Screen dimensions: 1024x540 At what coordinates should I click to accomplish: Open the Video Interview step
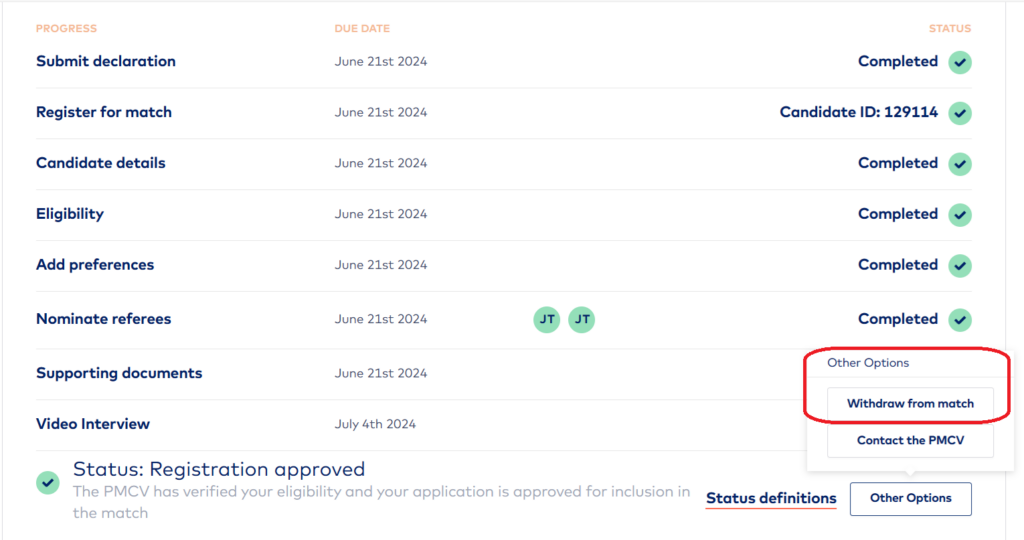tap(93, 424)
